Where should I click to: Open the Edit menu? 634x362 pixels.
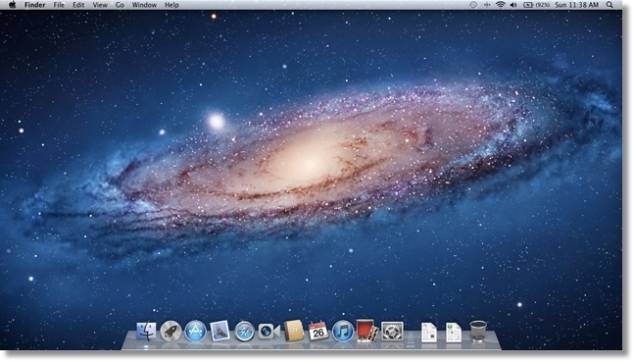pos(78,5)
